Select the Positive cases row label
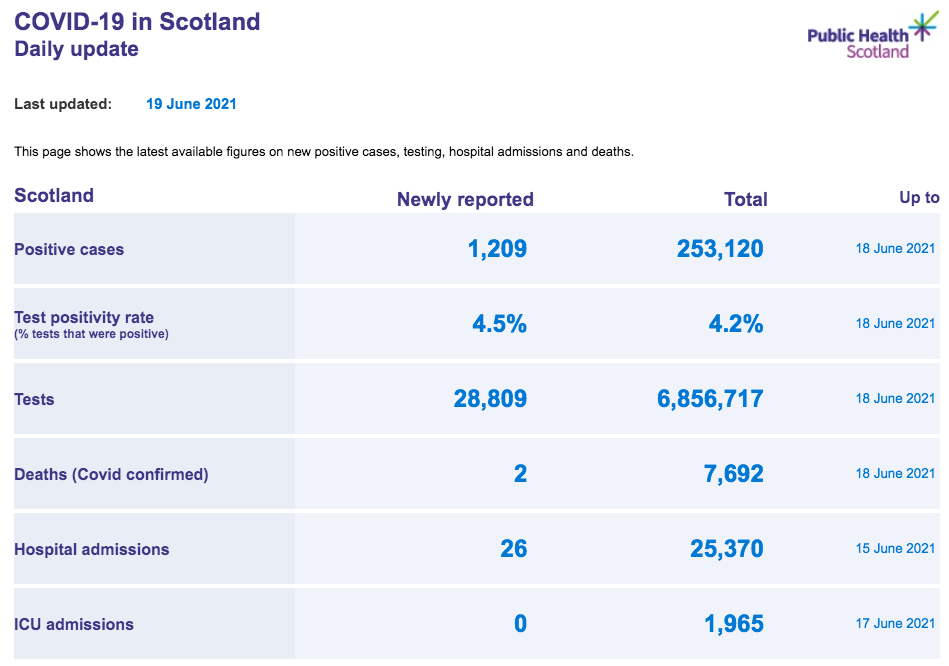The width and height of the screenshot is (949, 666). (x=69, y=249)
